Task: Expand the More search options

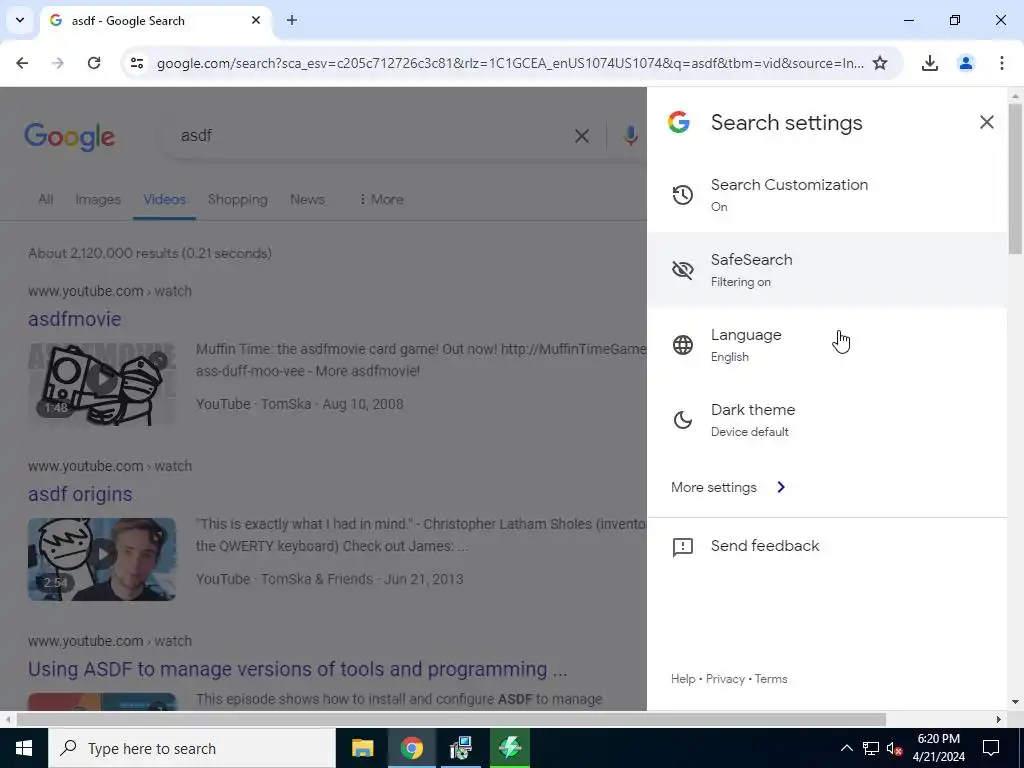Action: click(x=381, y=199)
